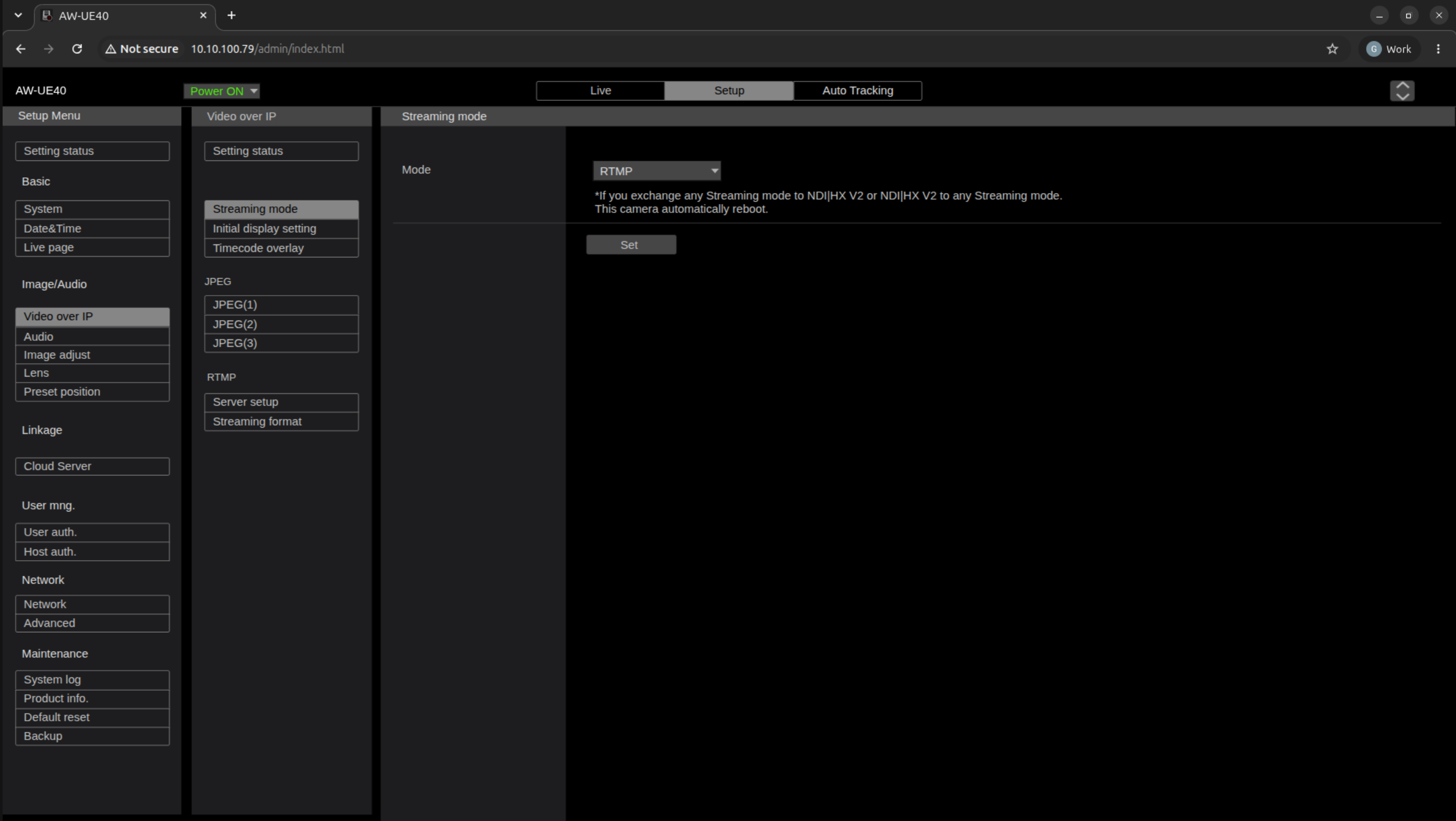Open Preset position settings

coord(92,391)
